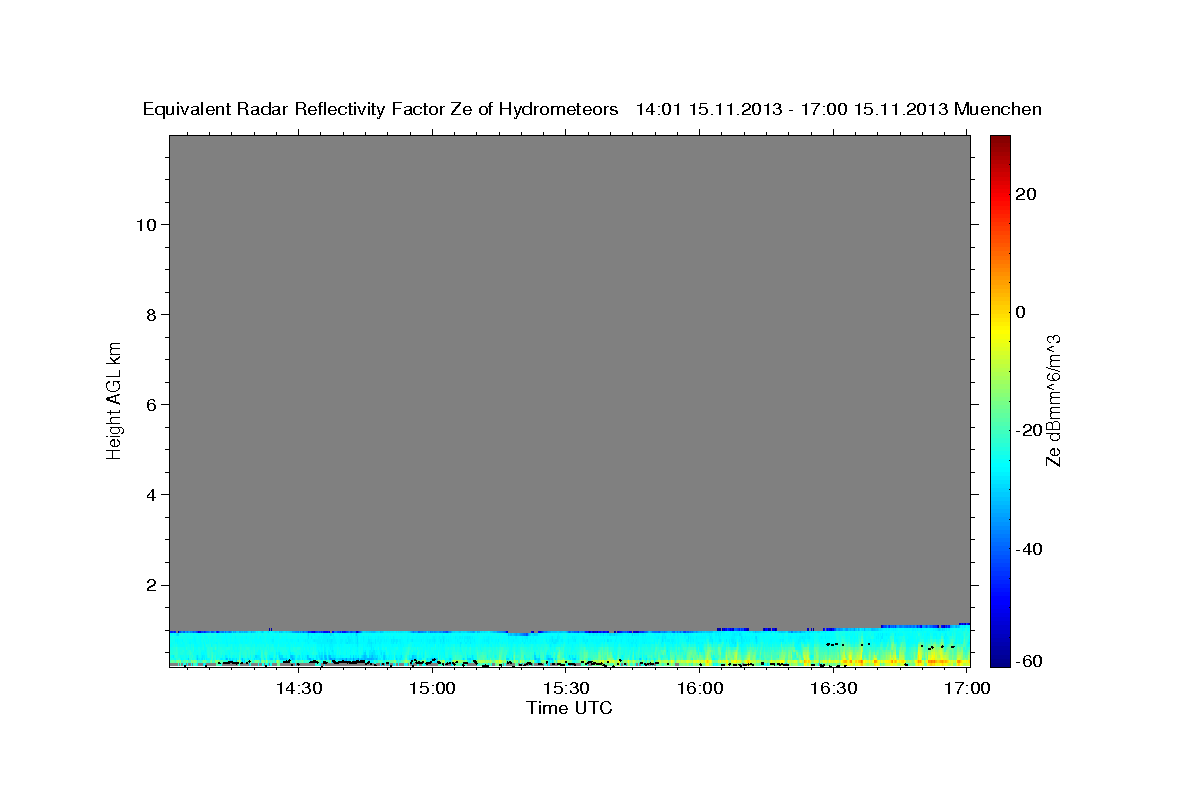Click the colorbar label -40
The image size is (1200, 800).
tap(1029, 548)
